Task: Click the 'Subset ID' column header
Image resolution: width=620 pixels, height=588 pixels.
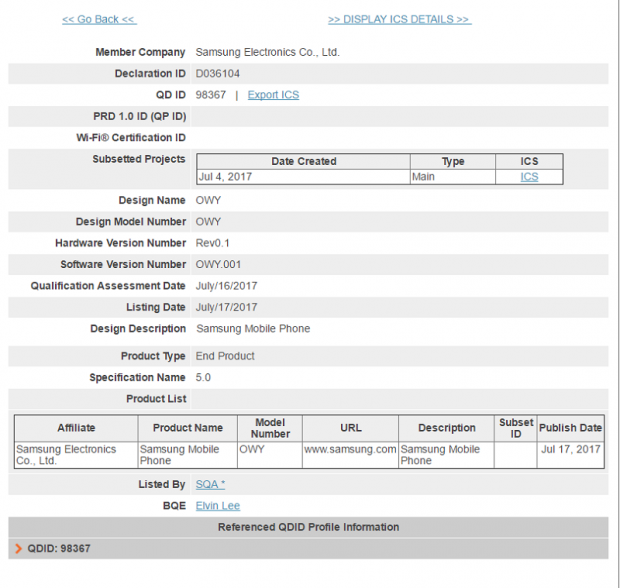Action: [x=516, y=428]
